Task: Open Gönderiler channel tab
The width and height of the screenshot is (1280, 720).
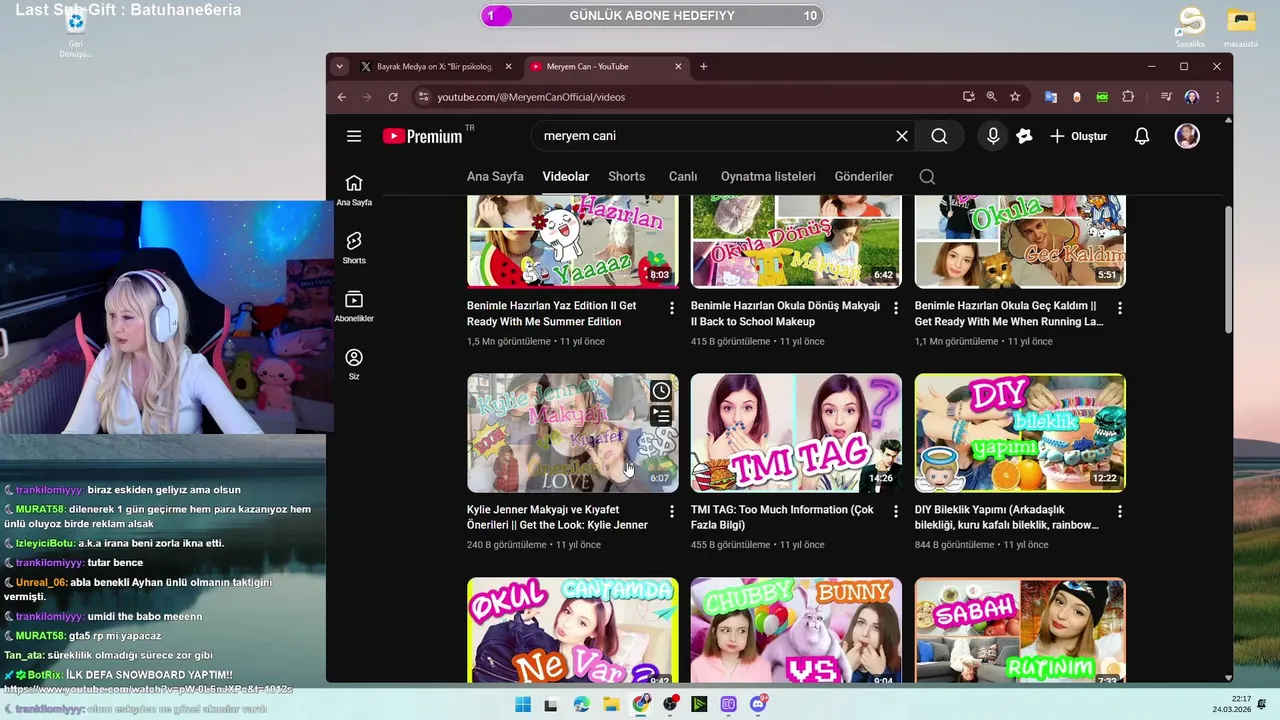Action: [864, 177]
